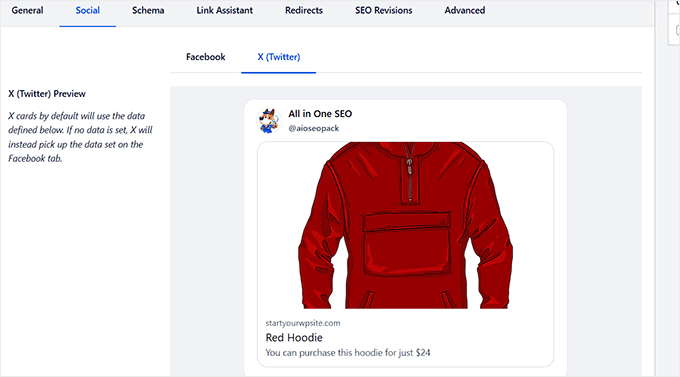Click the @aioseopack handle
This screenshot has width=680, height=377.
314,128
